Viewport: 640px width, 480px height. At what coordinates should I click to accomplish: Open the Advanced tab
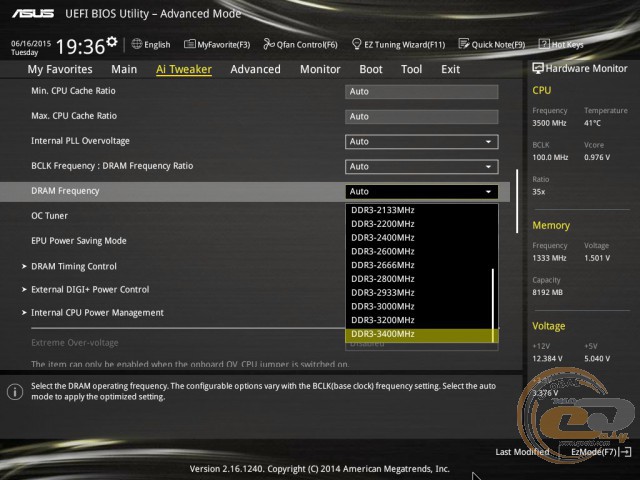coord(256,69)
